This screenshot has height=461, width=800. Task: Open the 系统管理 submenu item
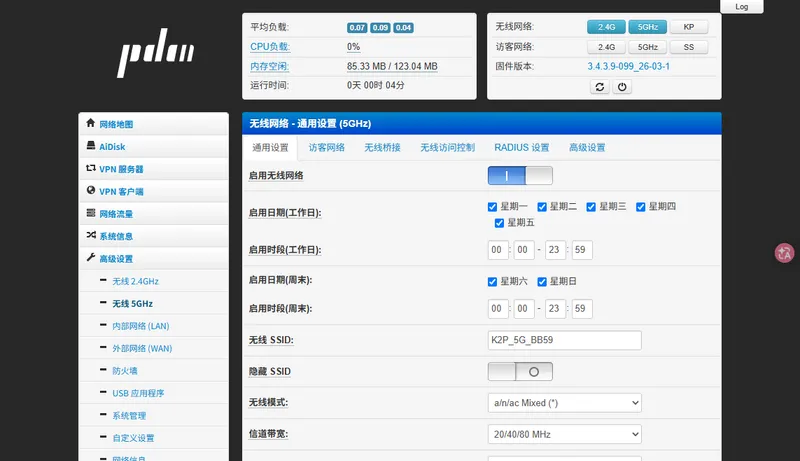coord(129,416)
